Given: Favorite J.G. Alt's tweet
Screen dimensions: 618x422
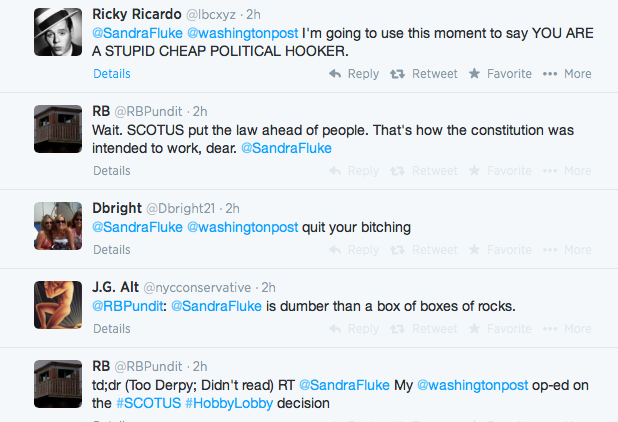Looking at the screenshot, I should click(500, 329).
